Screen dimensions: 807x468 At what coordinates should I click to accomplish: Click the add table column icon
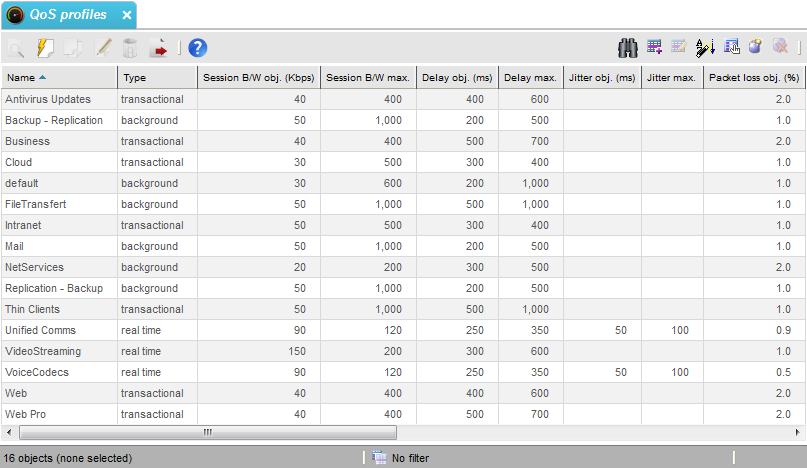tap(655, 47)
